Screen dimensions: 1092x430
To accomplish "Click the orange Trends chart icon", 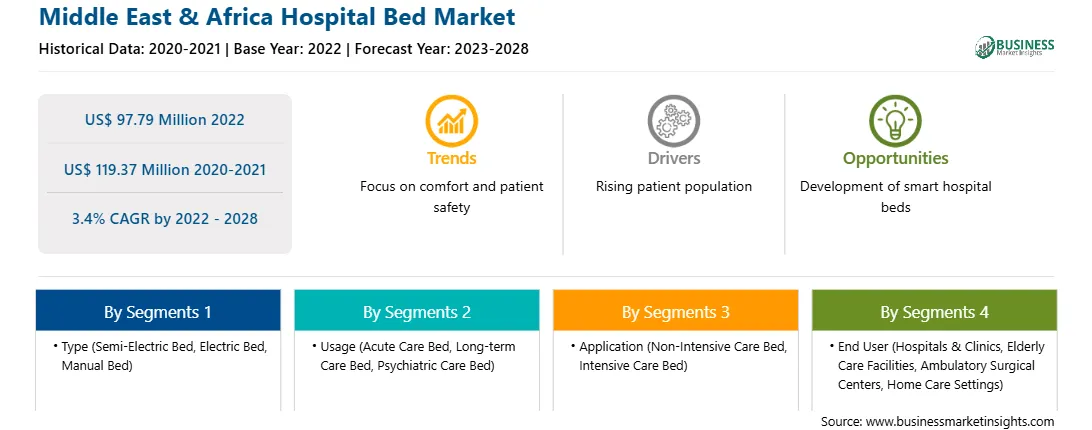I will point(451,121).
